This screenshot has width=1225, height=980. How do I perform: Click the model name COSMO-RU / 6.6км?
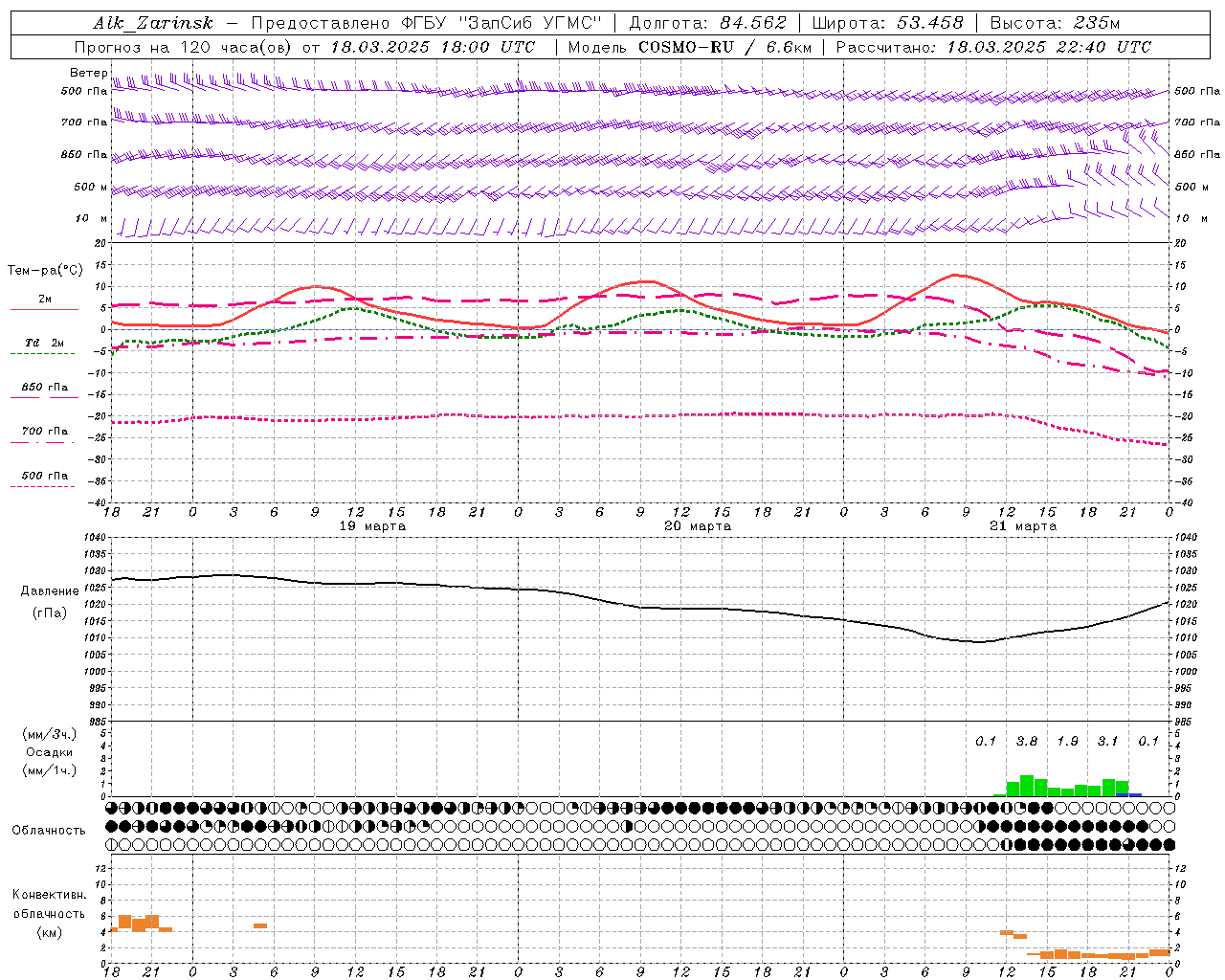click(725, 47)
